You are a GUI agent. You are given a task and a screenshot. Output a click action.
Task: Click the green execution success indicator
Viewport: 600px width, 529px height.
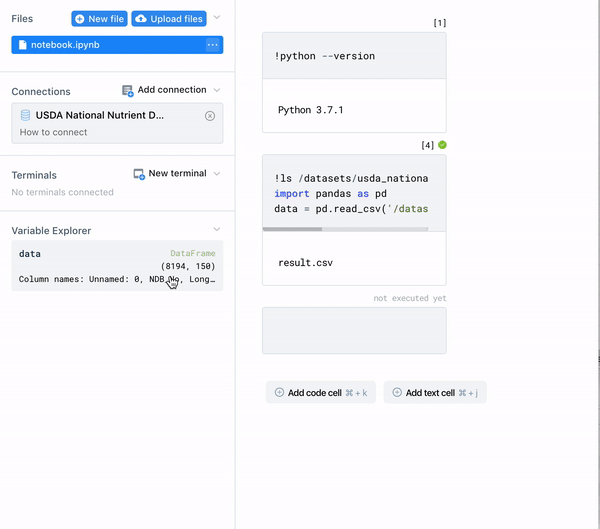442,145
